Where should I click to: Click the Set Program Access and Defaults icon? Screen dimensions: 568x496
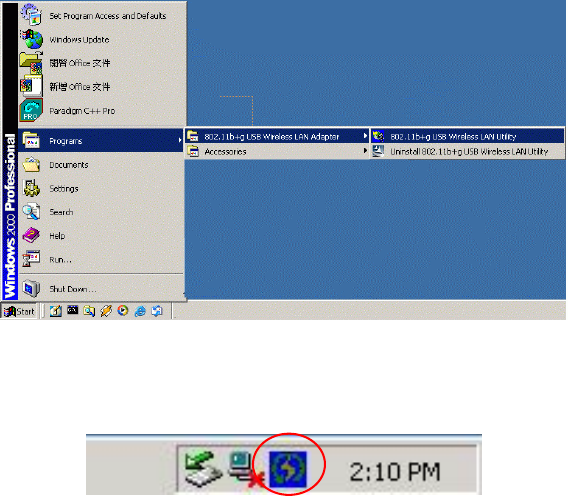tap(31, 15)
